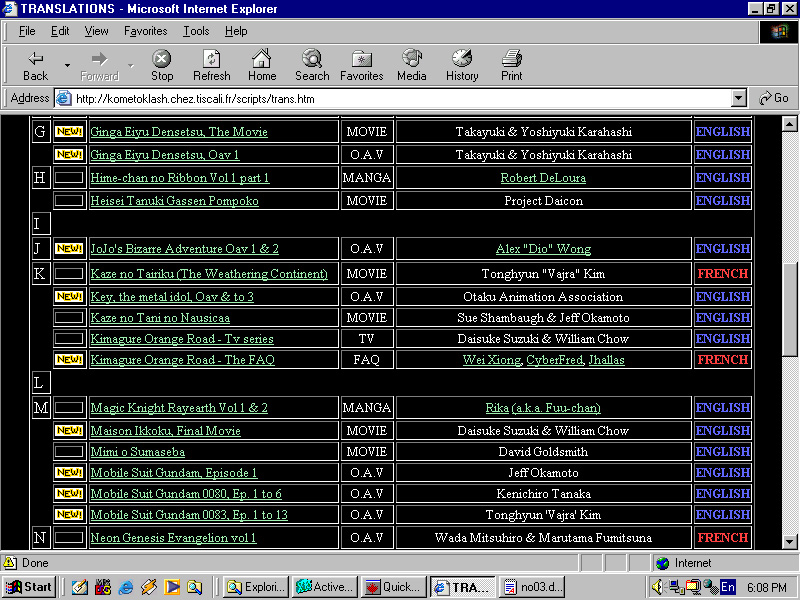800x600 pixels.
Task: Switch to no03.d... taskbar document
Action: (x=534, y=587)
